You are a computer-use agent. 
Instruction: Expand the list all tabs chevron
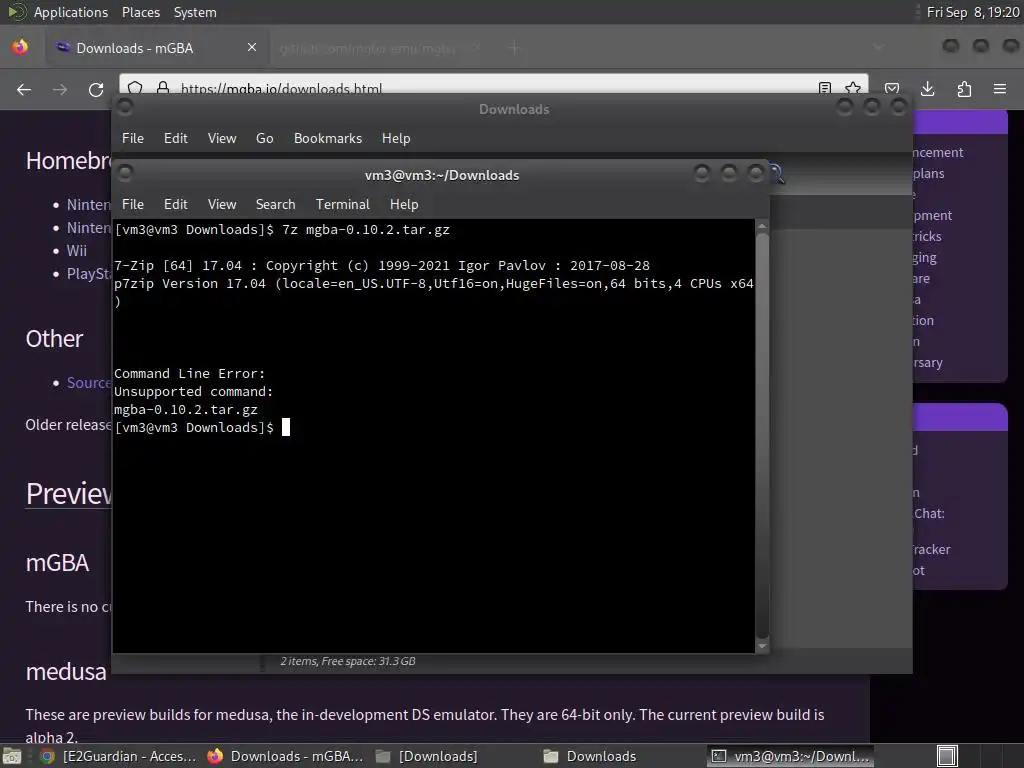click(x=879, y=47)
